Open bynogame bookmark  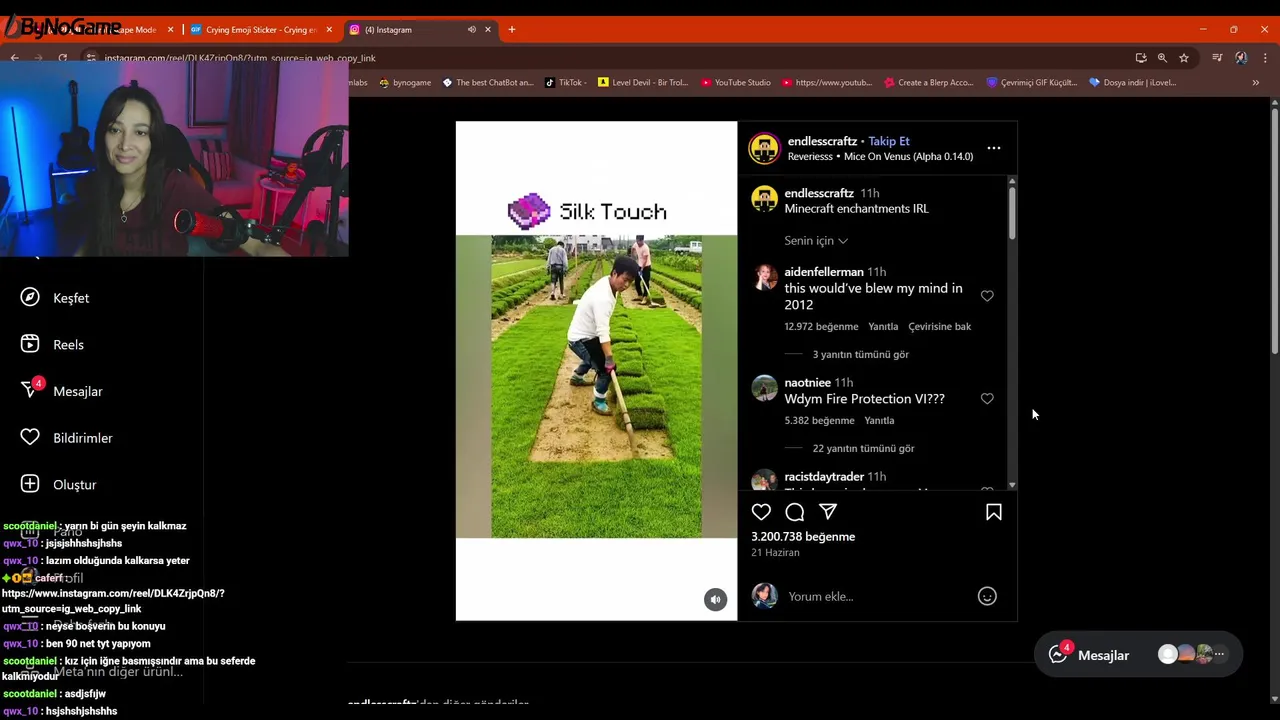tap(405, 82)
